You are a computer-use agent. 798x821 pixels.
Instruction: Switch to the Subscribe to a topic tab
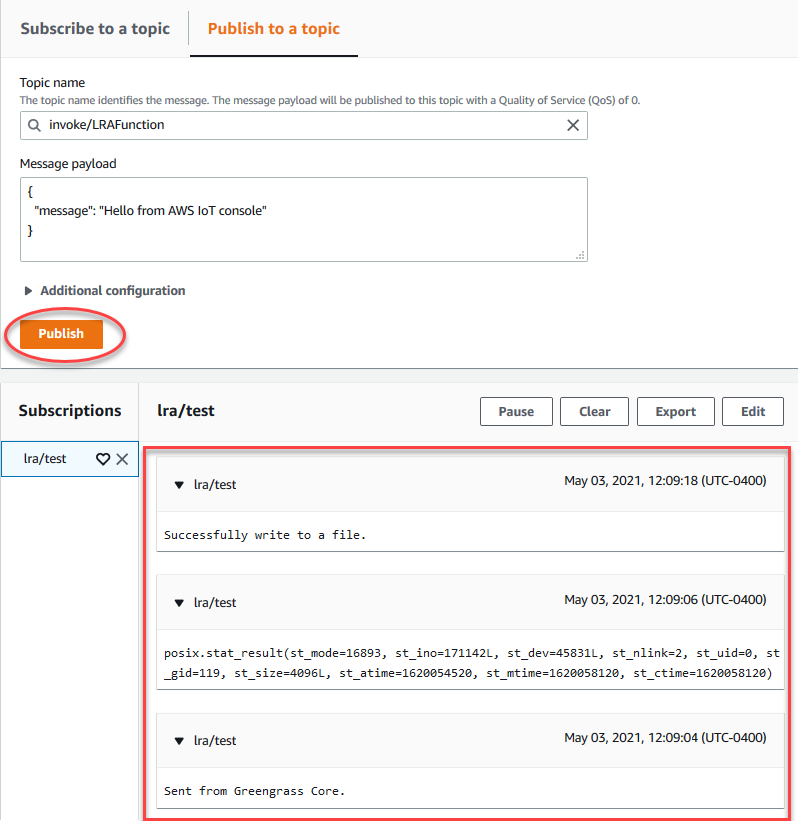pos(95,29)
